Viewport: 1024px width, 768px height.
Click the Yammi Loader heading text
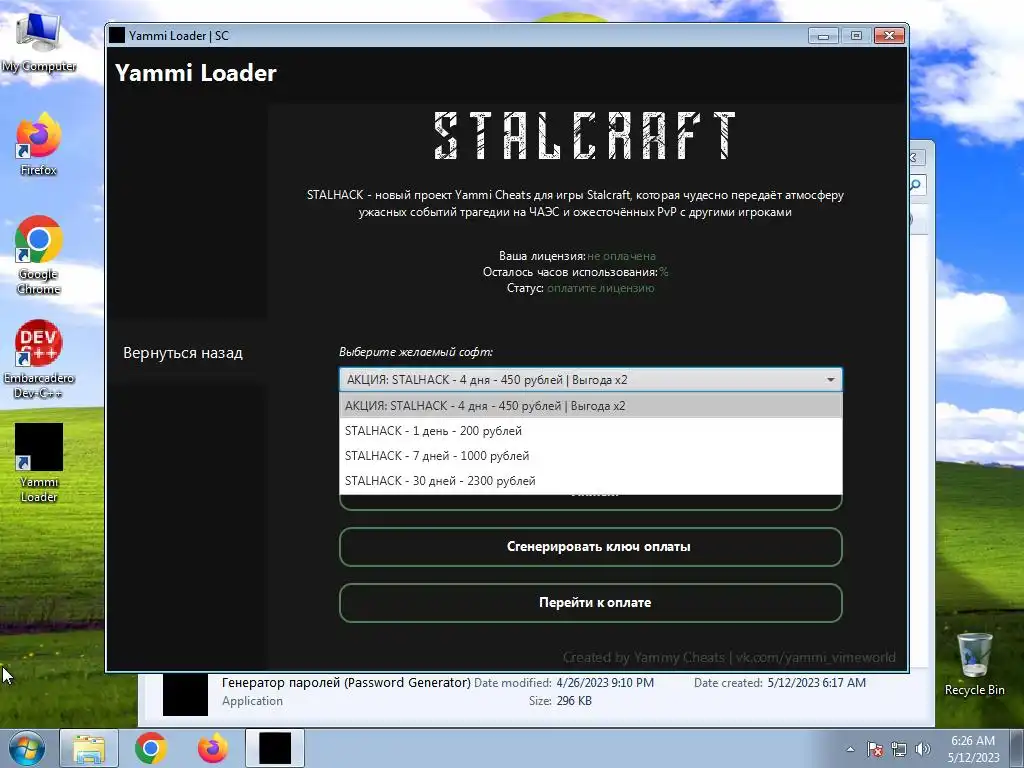(196, 72)
